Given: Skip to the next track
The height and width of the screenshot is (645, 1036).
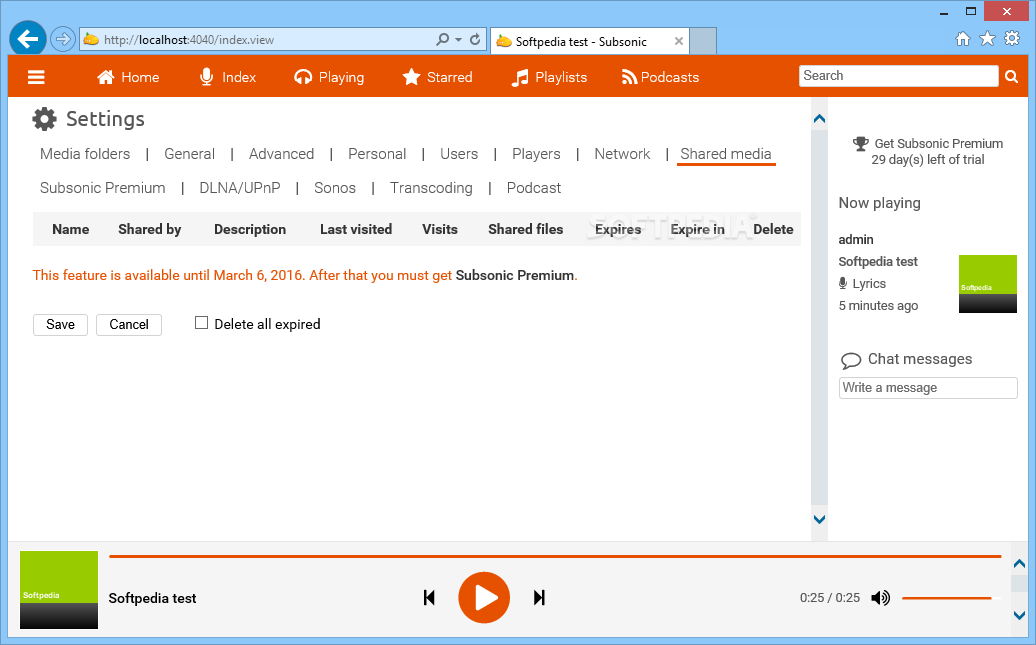Looking at the screenshot, I should click(539, 598).
